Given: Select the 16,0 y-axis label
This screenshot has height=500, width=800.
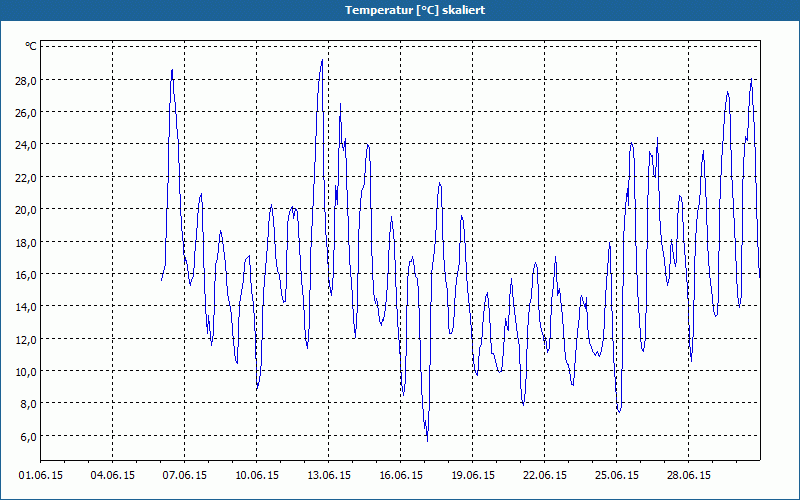Looking at the screenshot, I should (26, 275).
